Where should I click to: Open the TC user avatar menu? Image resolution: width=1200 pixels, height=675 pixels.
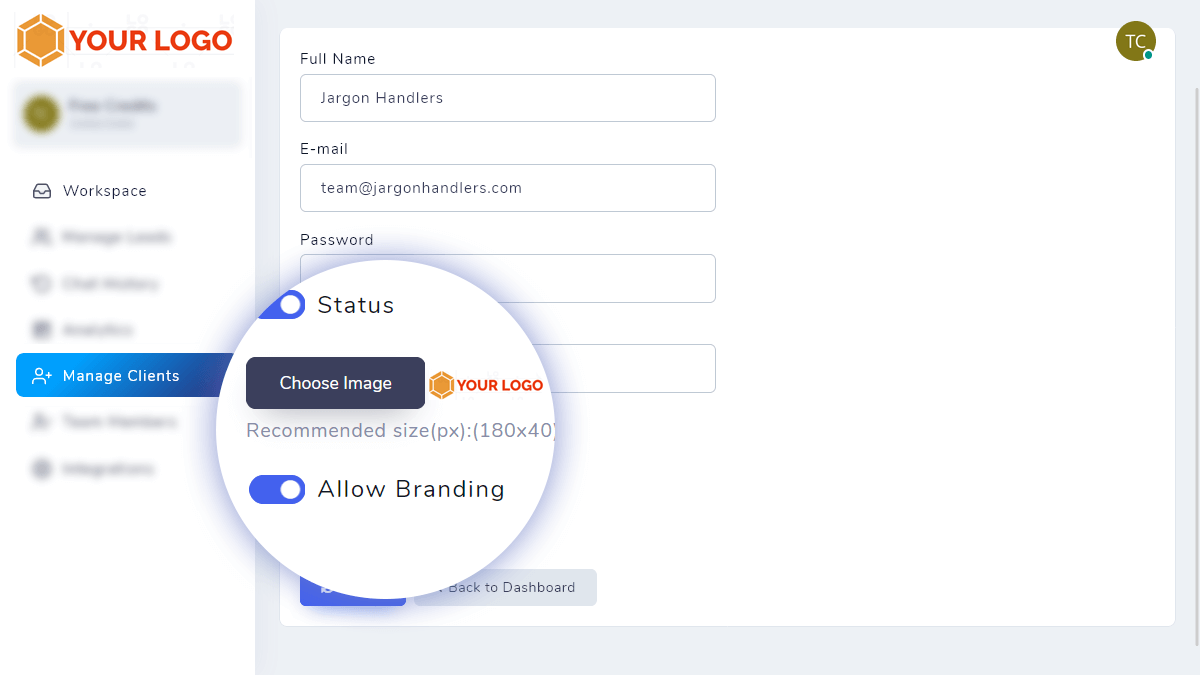click(1135, 41)
